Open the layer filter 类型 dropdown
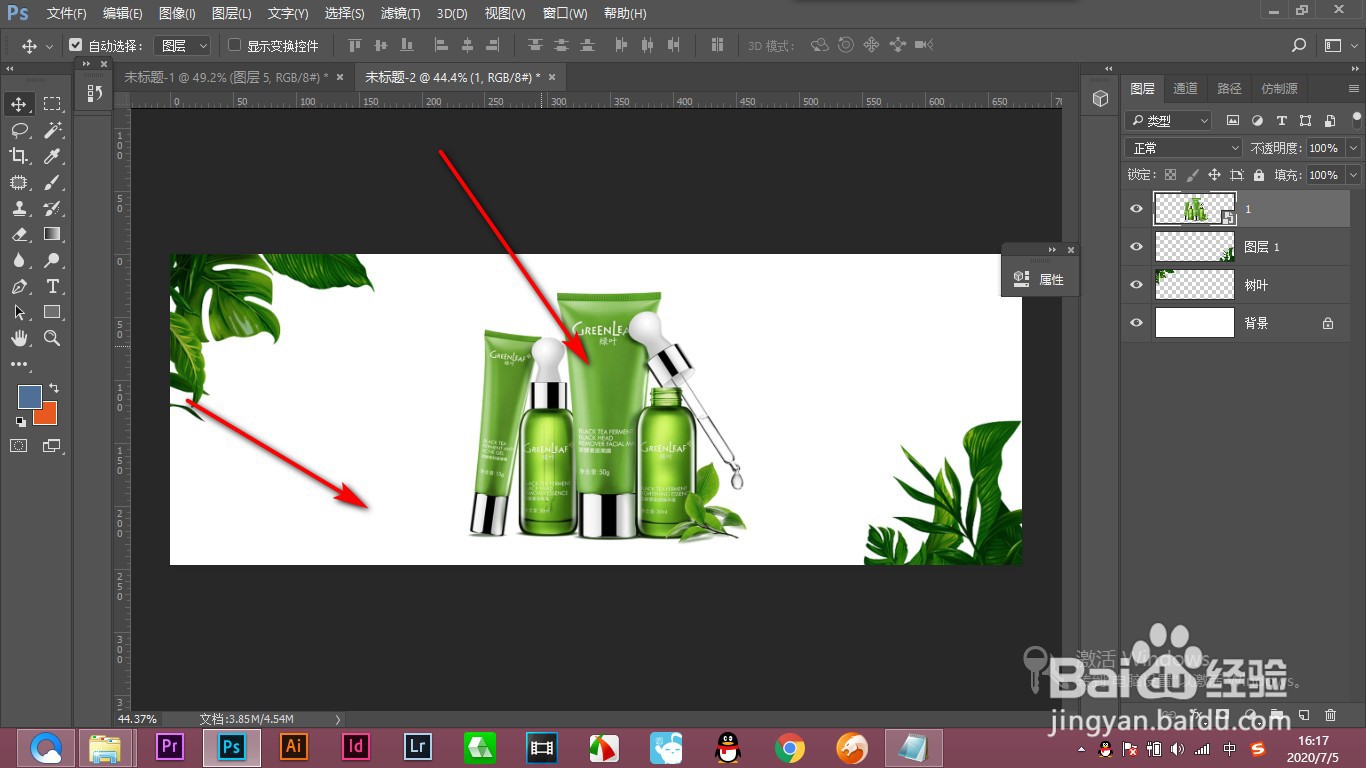Screen dimensions: 1366x768 [1169, 120]
